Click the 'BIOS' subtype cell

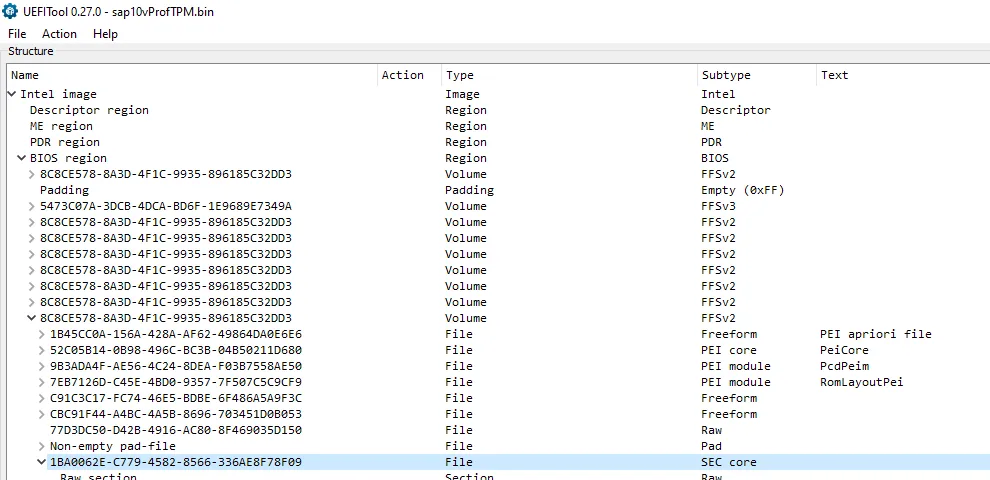point(715,158)
